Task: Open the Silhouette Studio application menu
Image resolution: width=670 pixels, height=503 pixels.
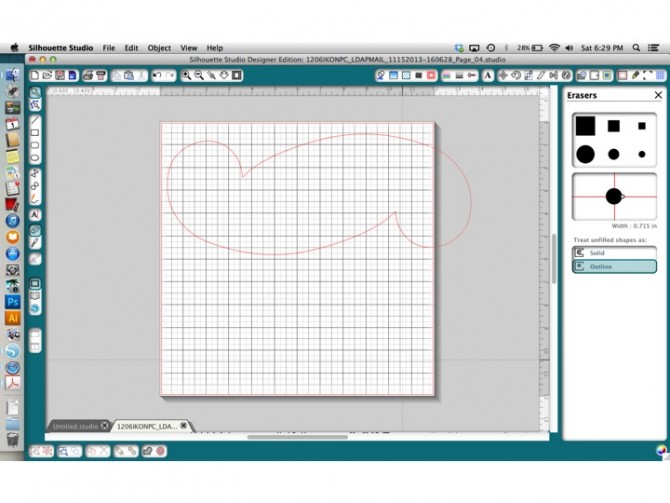Action: point(60,48)
